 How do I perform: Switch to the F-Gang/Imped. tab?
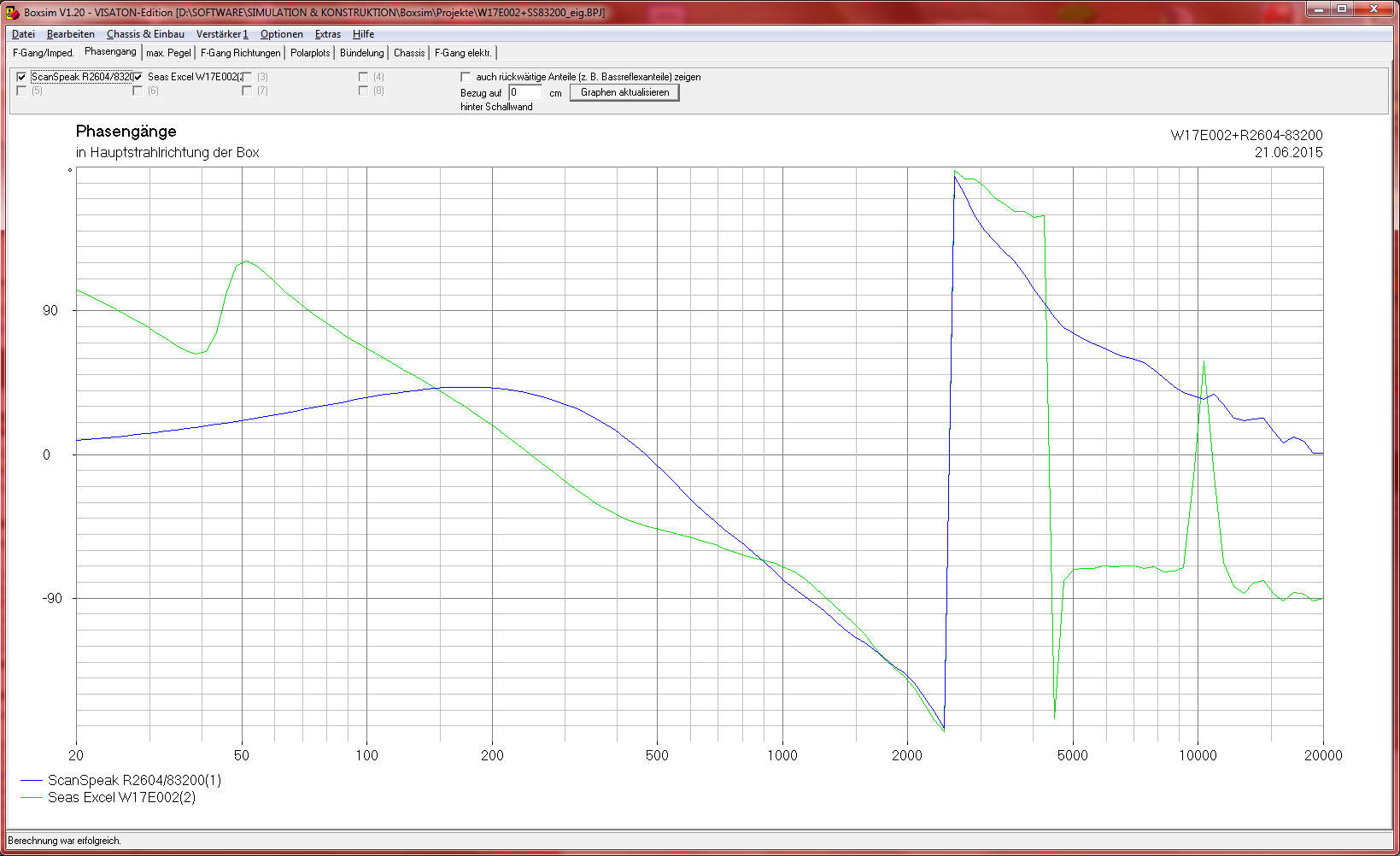click(44, 53)
